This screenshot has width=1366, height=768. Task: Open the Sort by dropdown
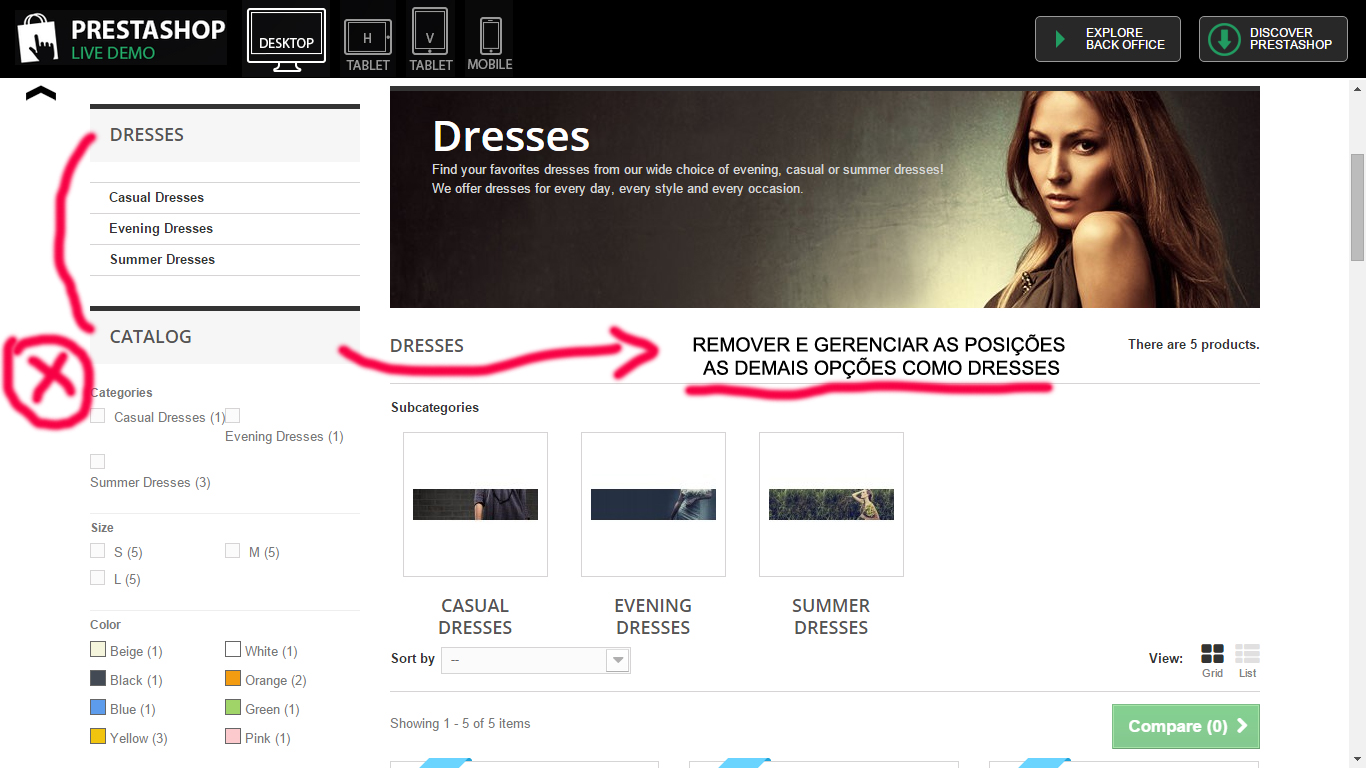coord(536,660)
